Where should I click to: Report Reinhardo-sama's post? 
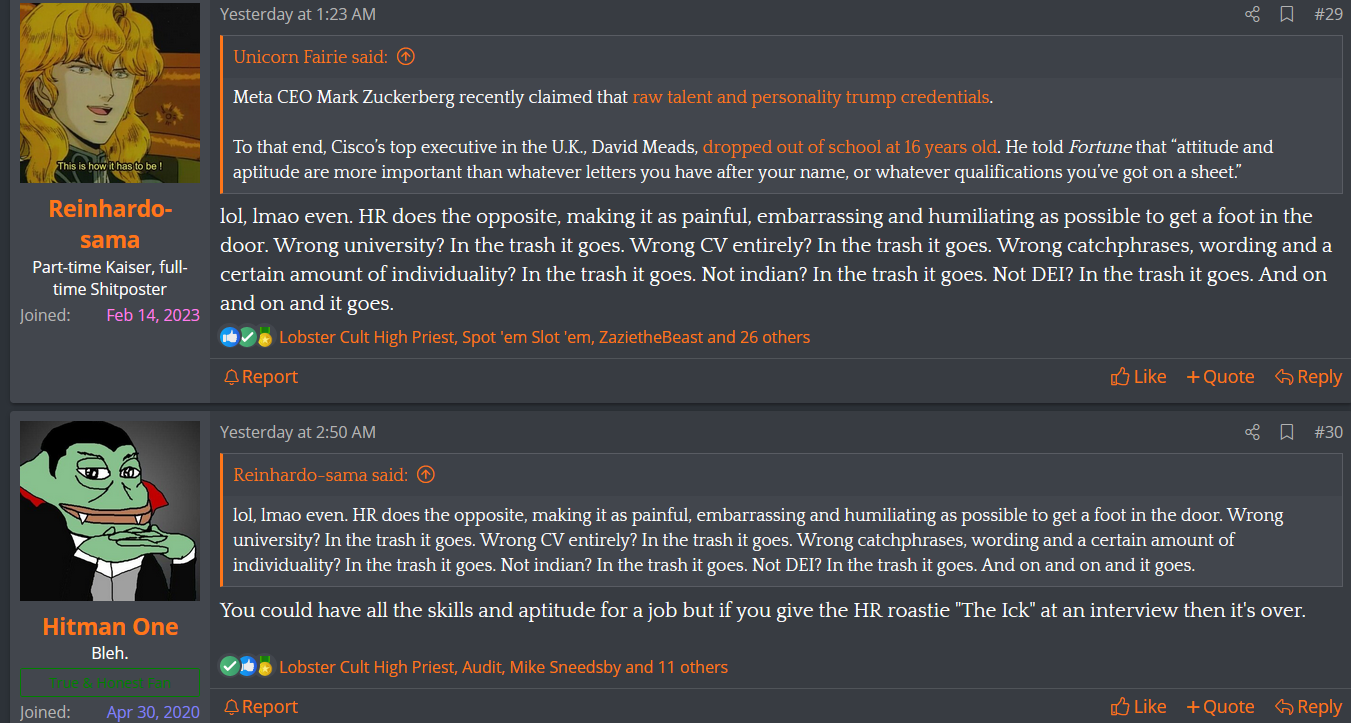pyautogui.click(x=260, y=377)
